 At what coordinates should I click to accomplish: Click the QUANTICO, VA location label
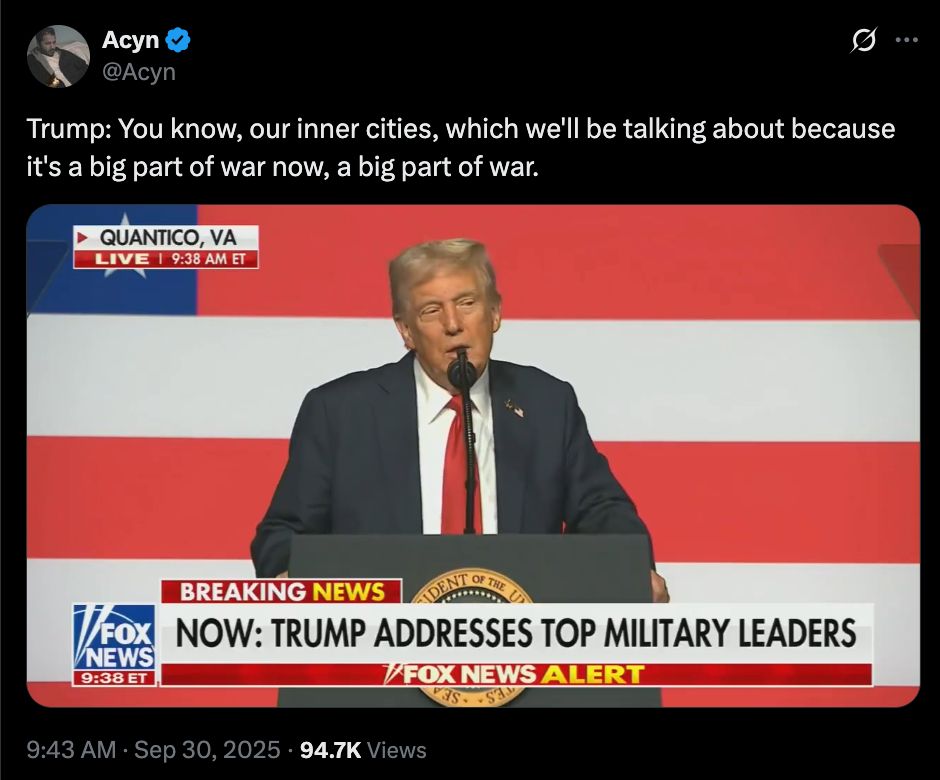(x=167, y=237)
